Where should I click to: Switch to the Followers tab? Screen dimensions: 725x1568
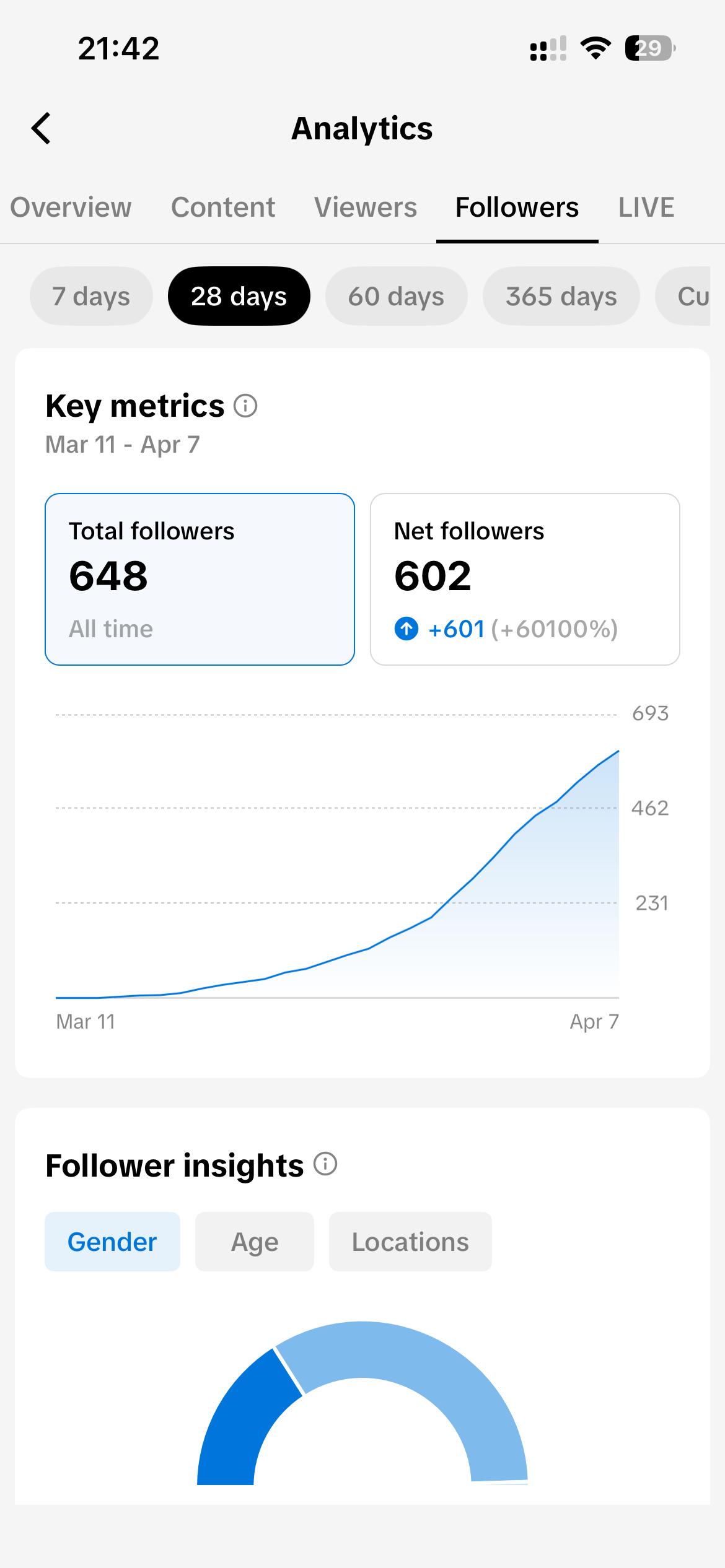(x=516, y=207)
